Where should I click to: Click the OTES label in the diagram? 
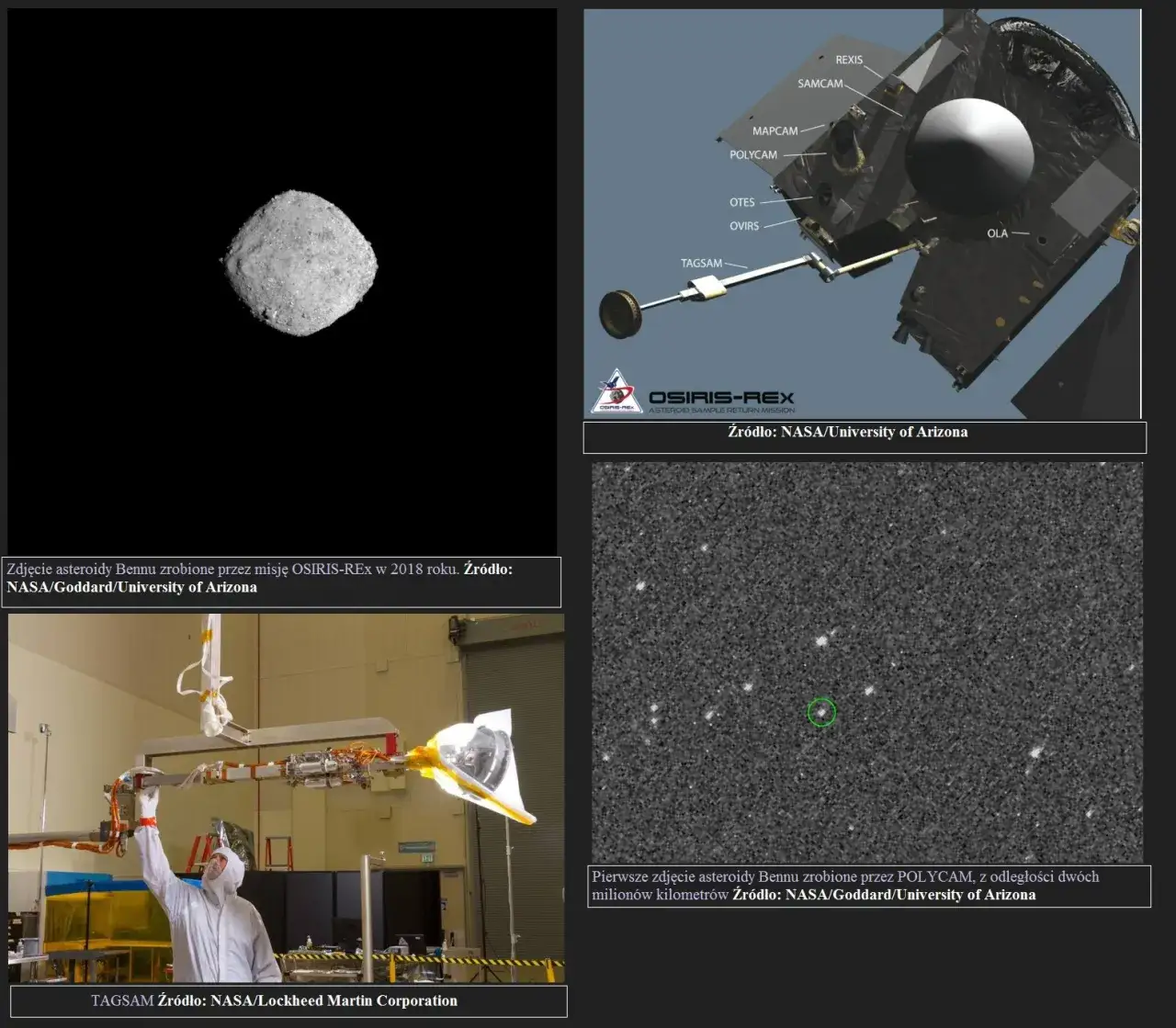[x=741, y=202]
